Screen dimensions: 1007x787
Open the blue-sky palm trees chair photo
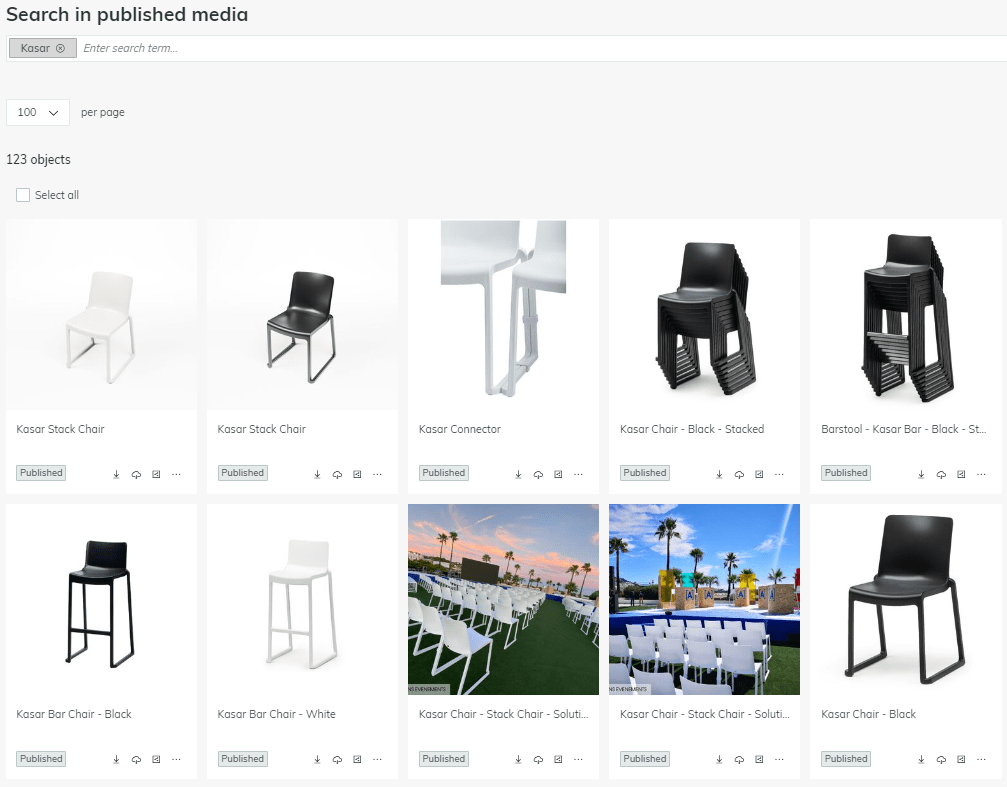pos(705,599)
